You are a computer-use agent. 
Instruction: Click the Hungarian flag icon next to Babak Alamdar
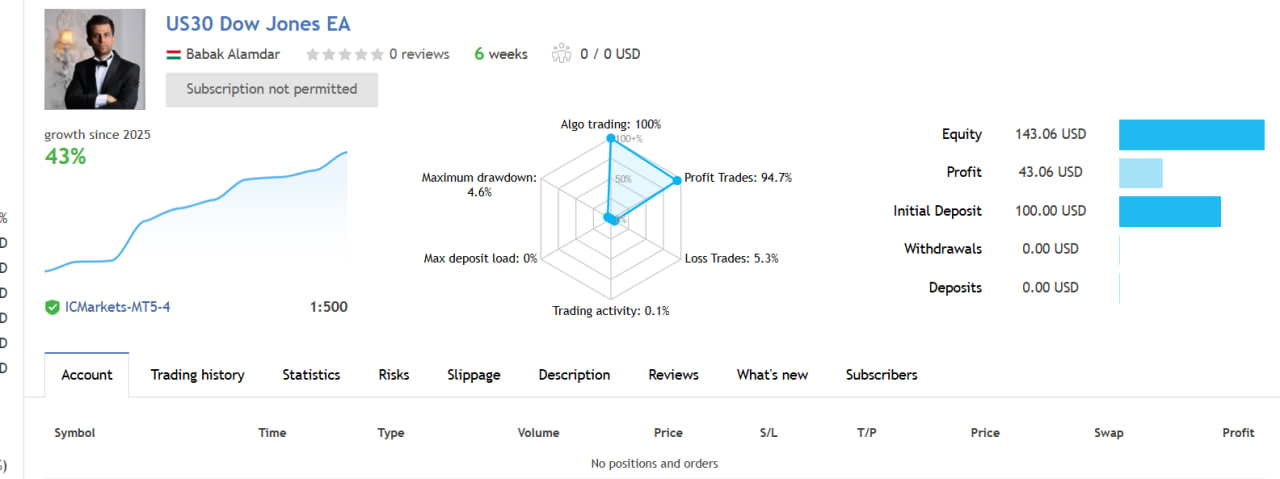coord(173,54)
